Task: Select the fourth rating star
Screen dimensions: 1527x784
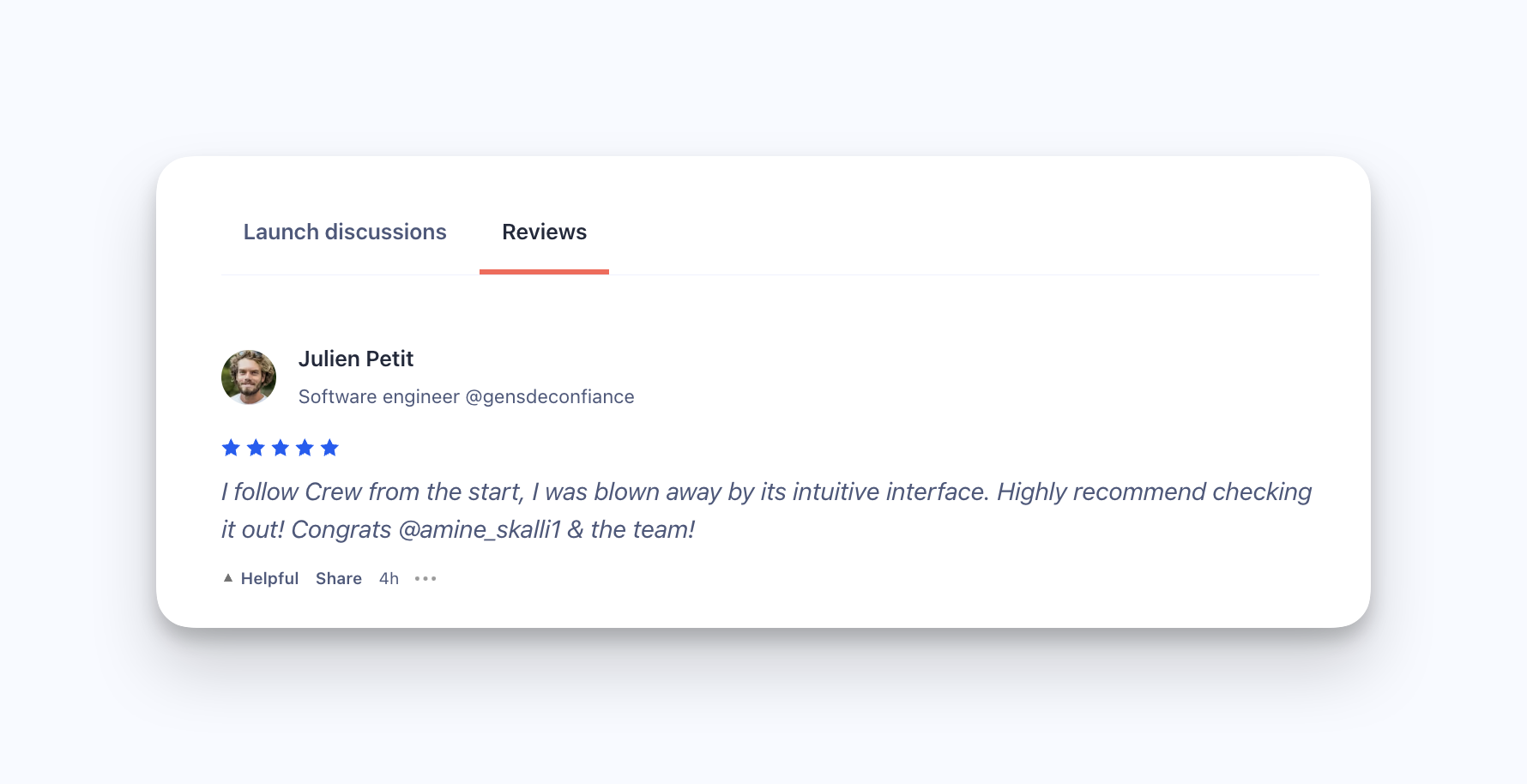Action: (304, 447)
